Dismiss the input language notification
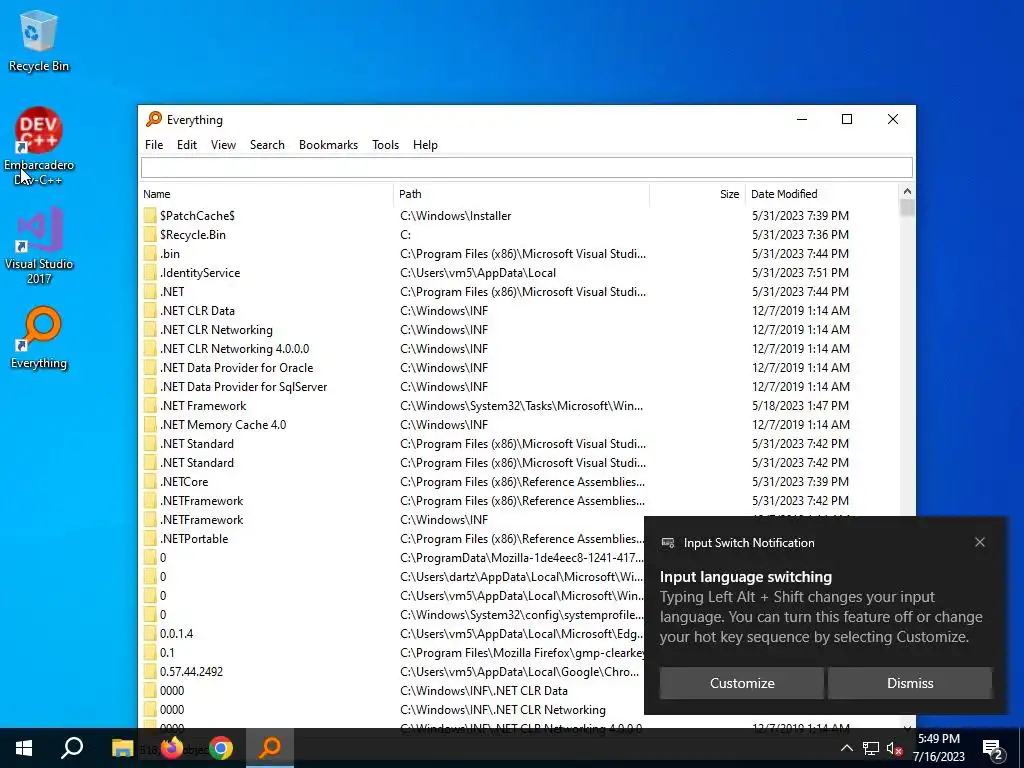Viewport: 1024px width, 768px height. 910,683
